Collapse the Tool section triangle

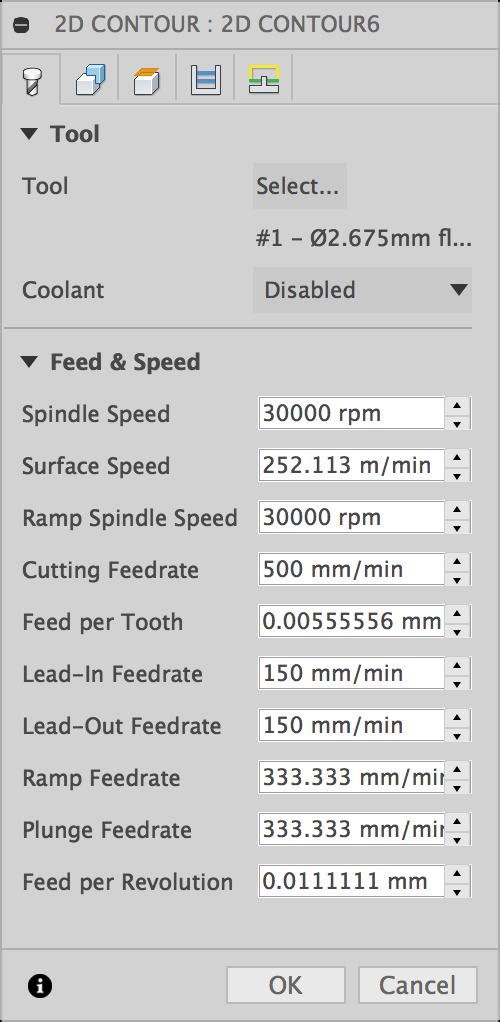(x=29, y=134)
